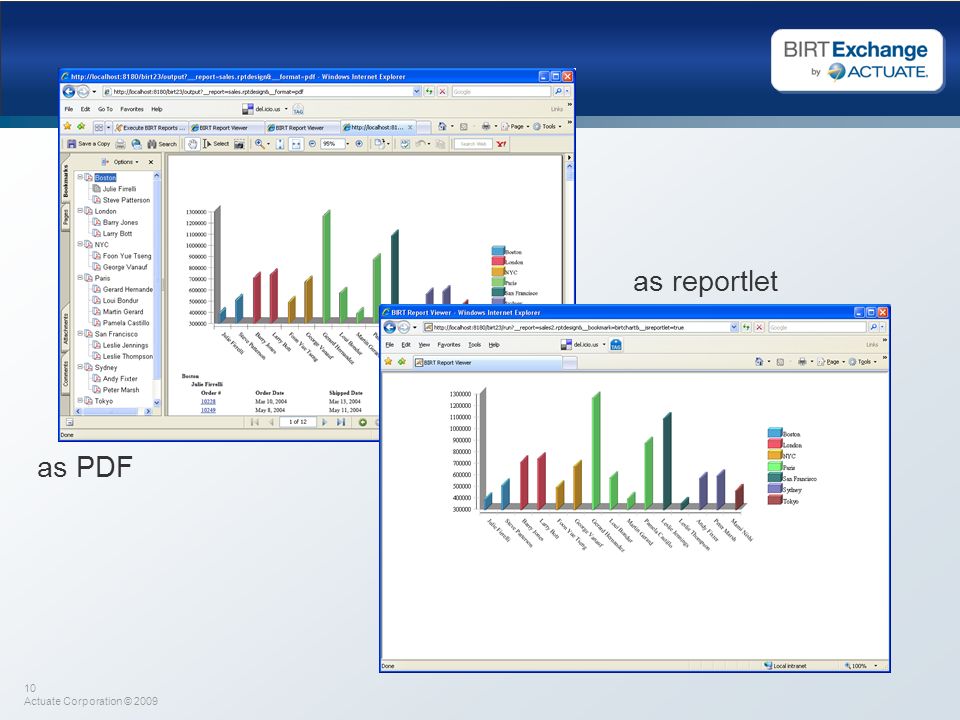Click the Favorites star icon in PDF window
Screen dimensions: 960x720
[67, 126]
